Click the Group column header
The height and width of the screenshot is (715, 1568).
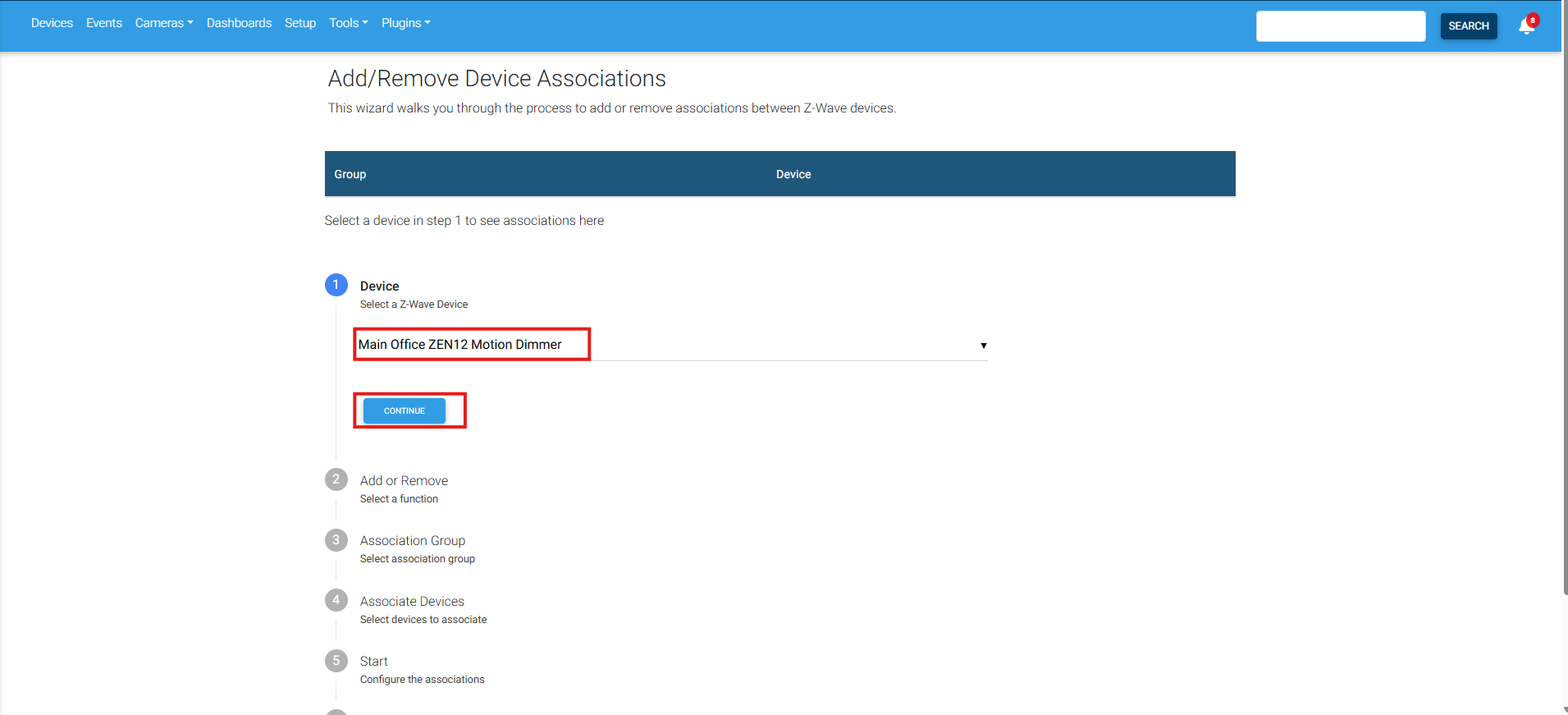point(350,174)
